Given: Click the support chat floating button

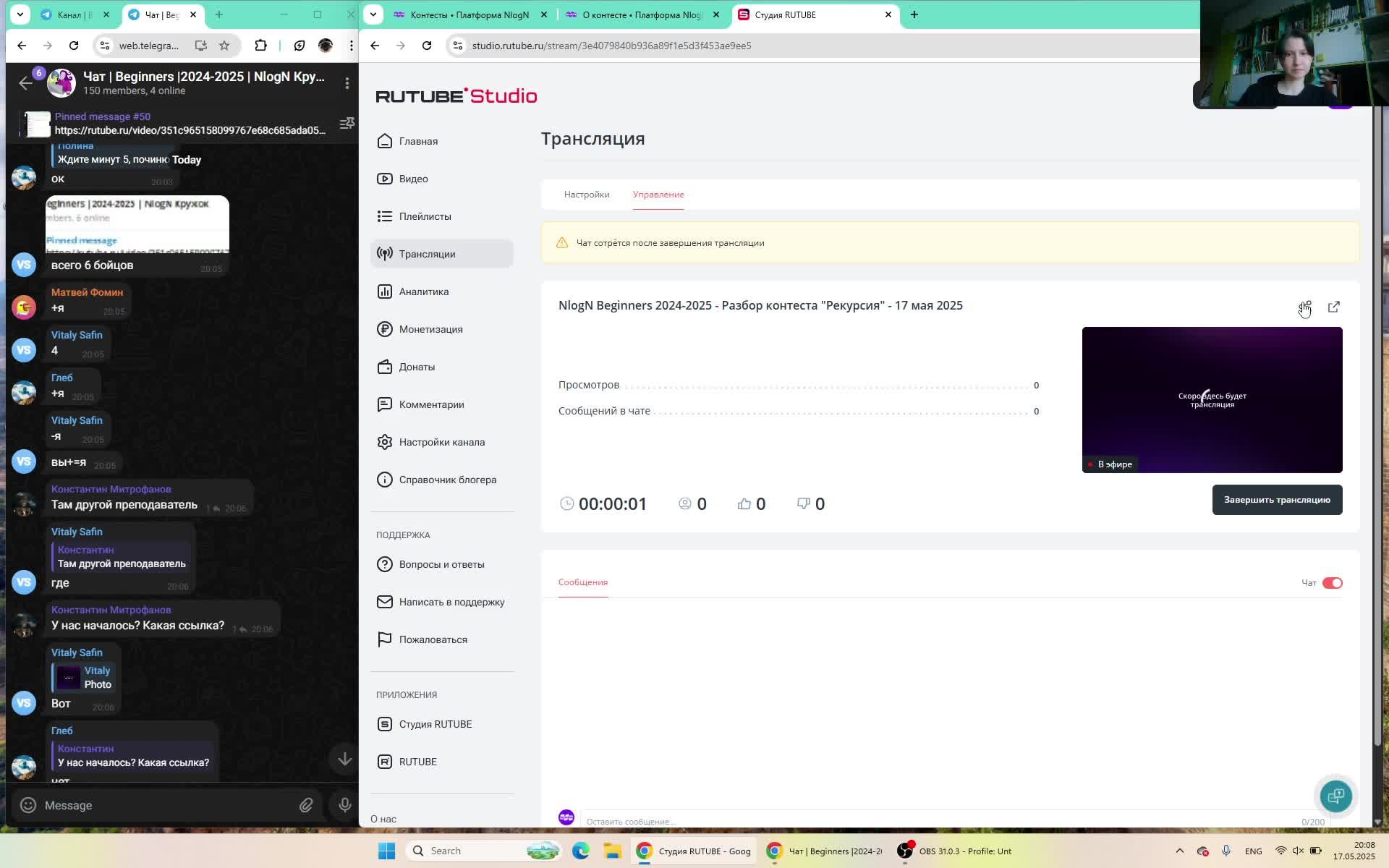Looking at the screenshot, I should [1335, 796].
